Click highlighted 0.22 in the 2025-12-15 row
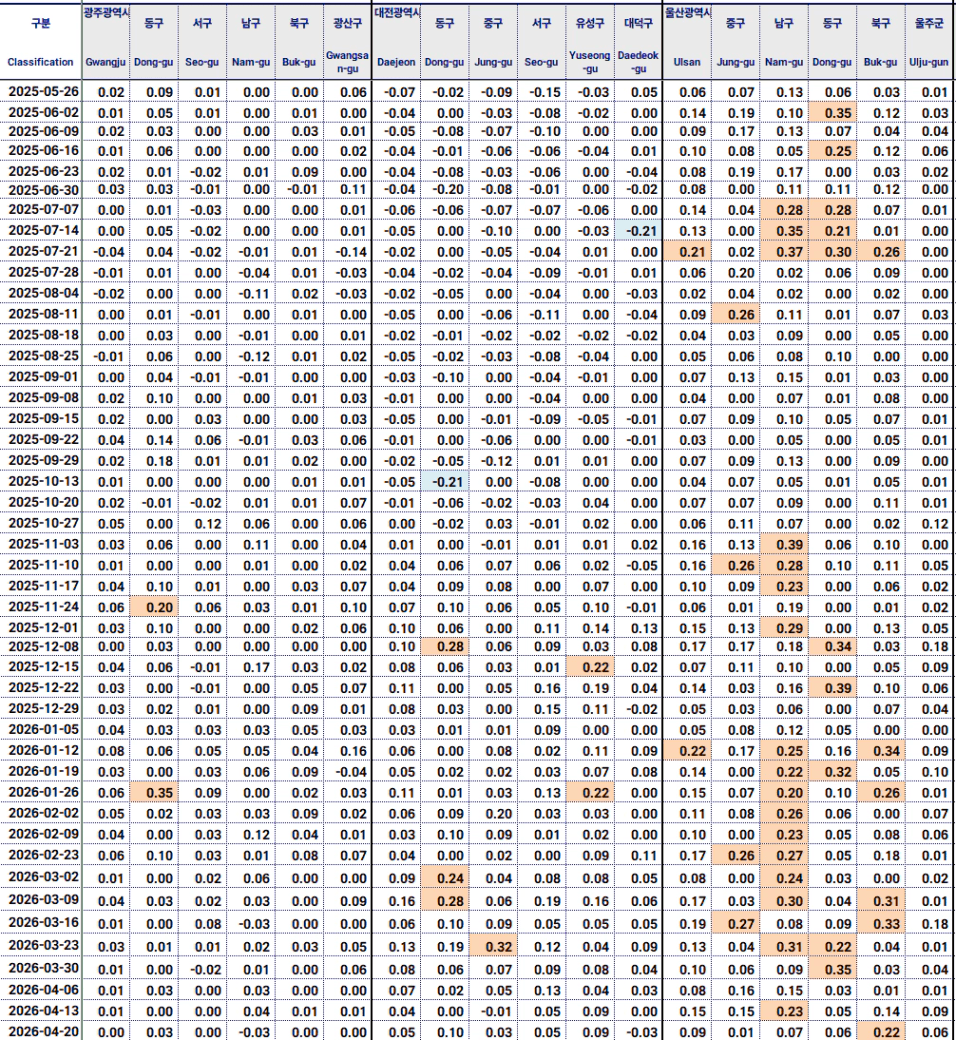This screenshot has height=1040, width=956. 589,667
